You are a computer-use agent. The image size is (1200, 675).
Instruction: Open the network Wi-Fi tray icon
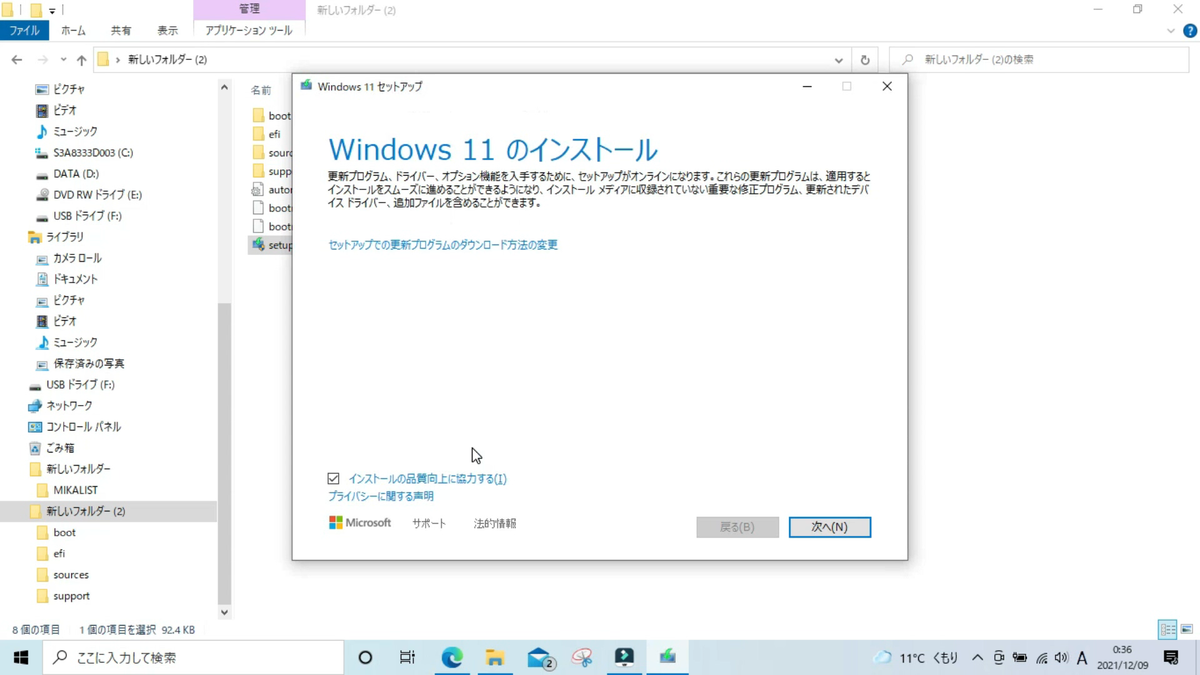coord(1041,658)
